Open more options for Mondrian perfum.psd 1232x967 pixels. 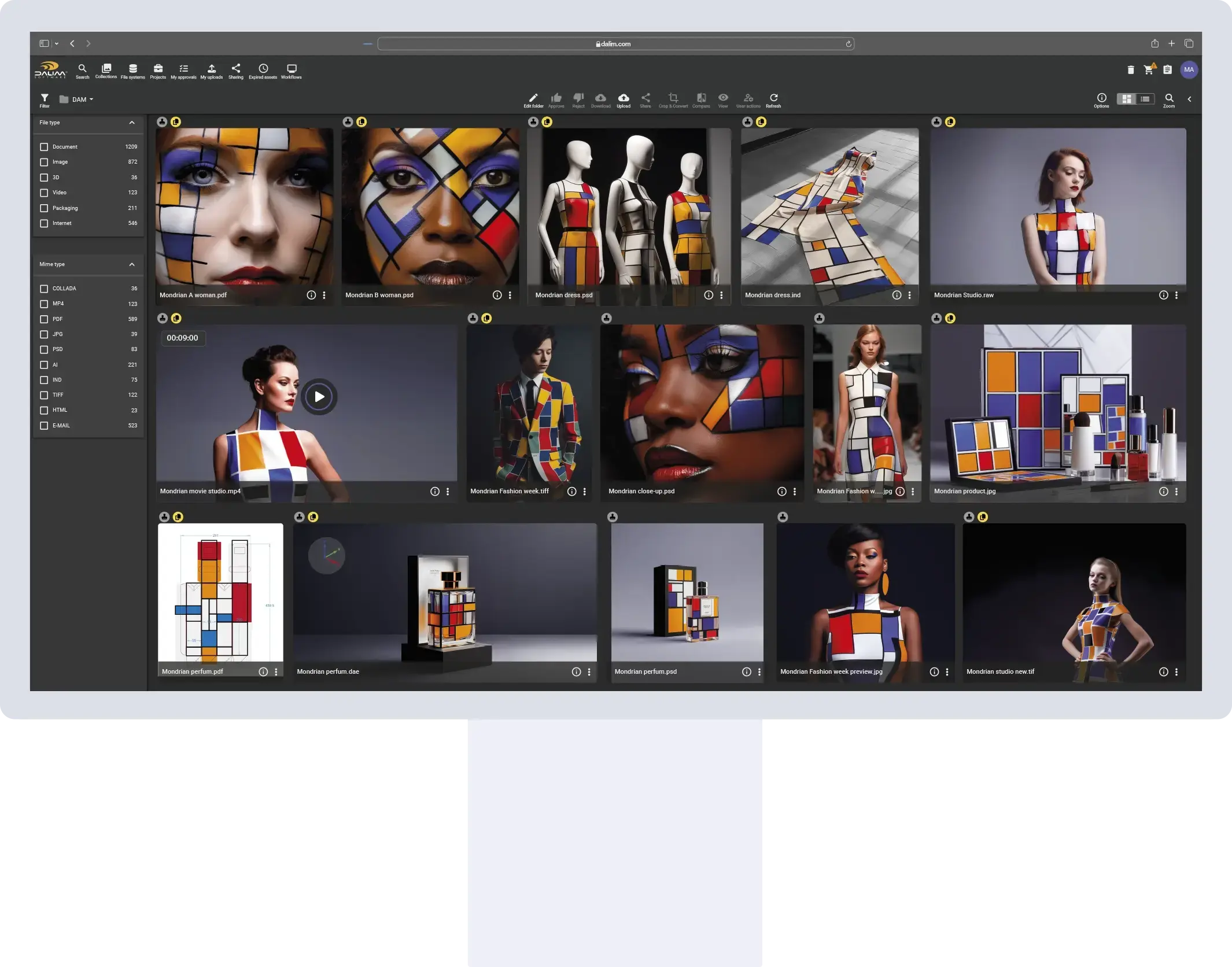pos(759,671)
